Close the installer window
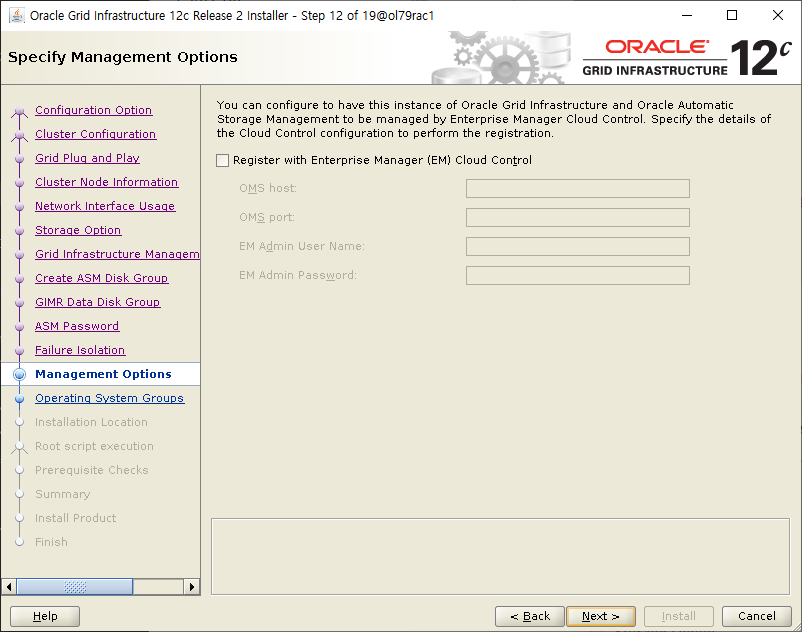This screenshot has height=632, width=802. [x=778, y=15]
